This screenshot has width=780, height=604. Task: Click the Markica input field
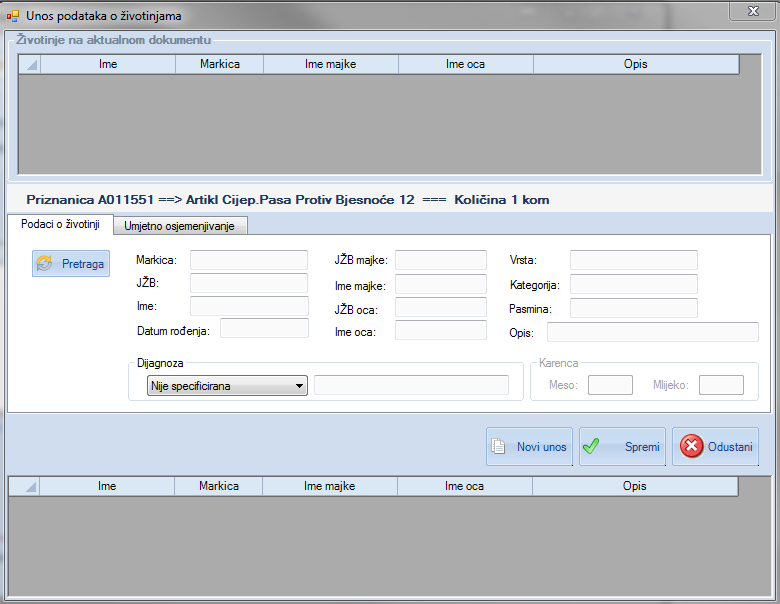click(249, 261)
